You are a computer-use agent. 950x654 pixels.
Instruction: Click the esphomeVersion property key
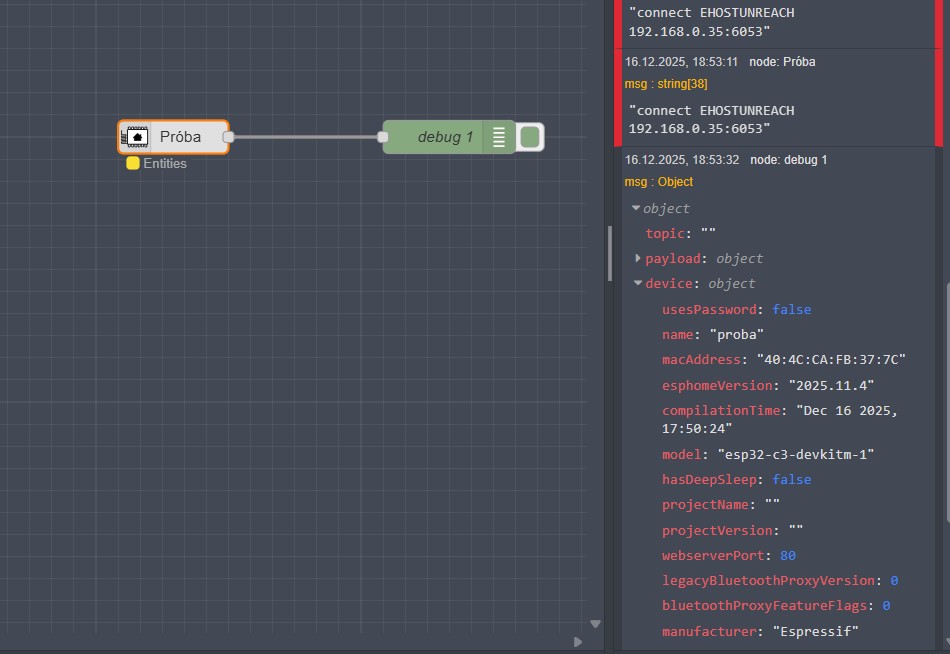tap(717, 385)
